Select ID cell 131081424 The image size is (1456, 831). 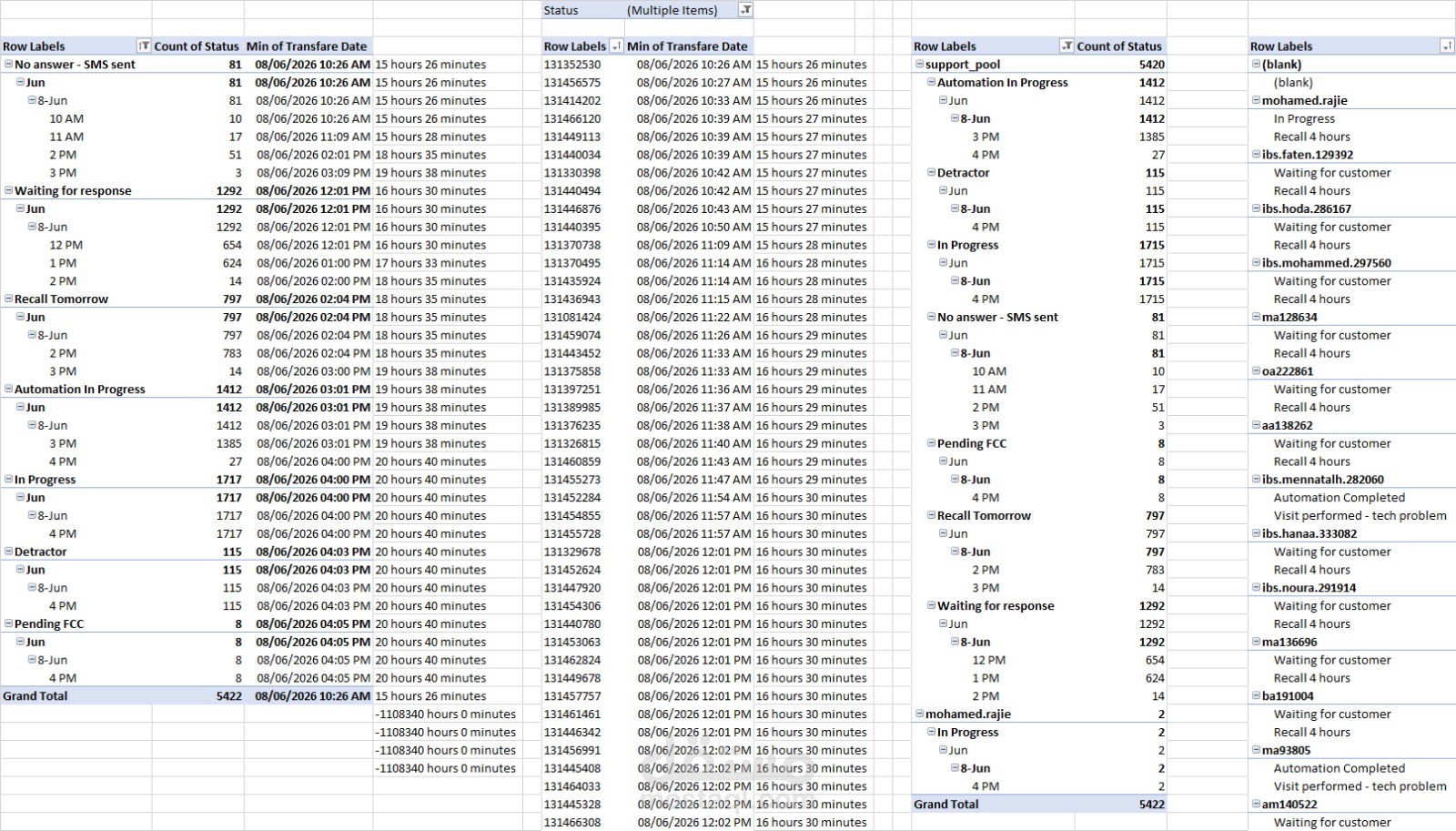coord(583,317)
